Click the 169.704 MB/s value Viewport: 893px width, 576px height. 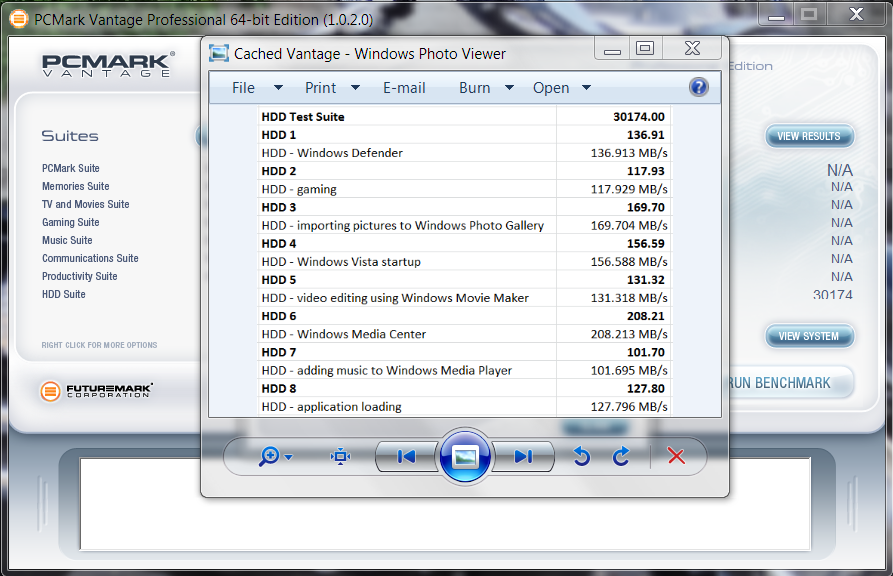point(629,226)
